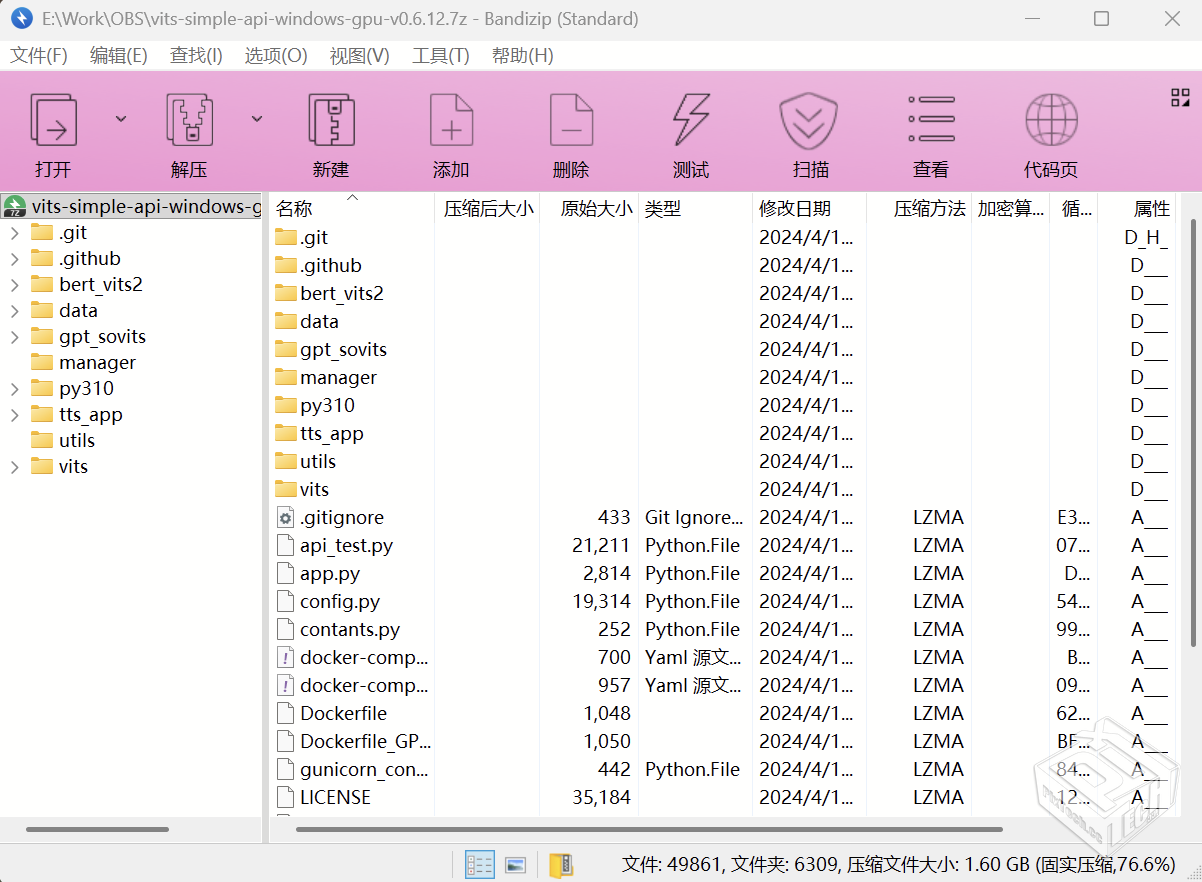Viewport: 1202px width, 882px height.
Task: Click the toolbar layout icon at top right
Action: [1180, 97]
